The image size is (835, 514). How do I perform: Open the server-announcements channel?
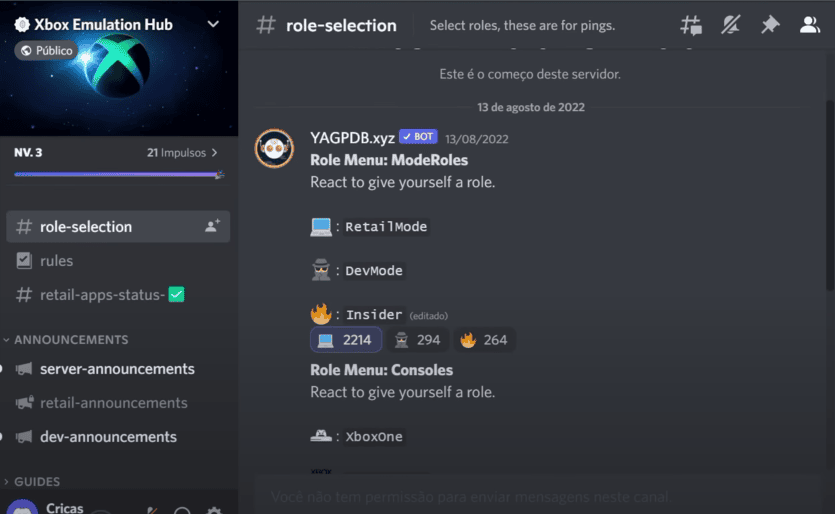click(x=117, y=369)
